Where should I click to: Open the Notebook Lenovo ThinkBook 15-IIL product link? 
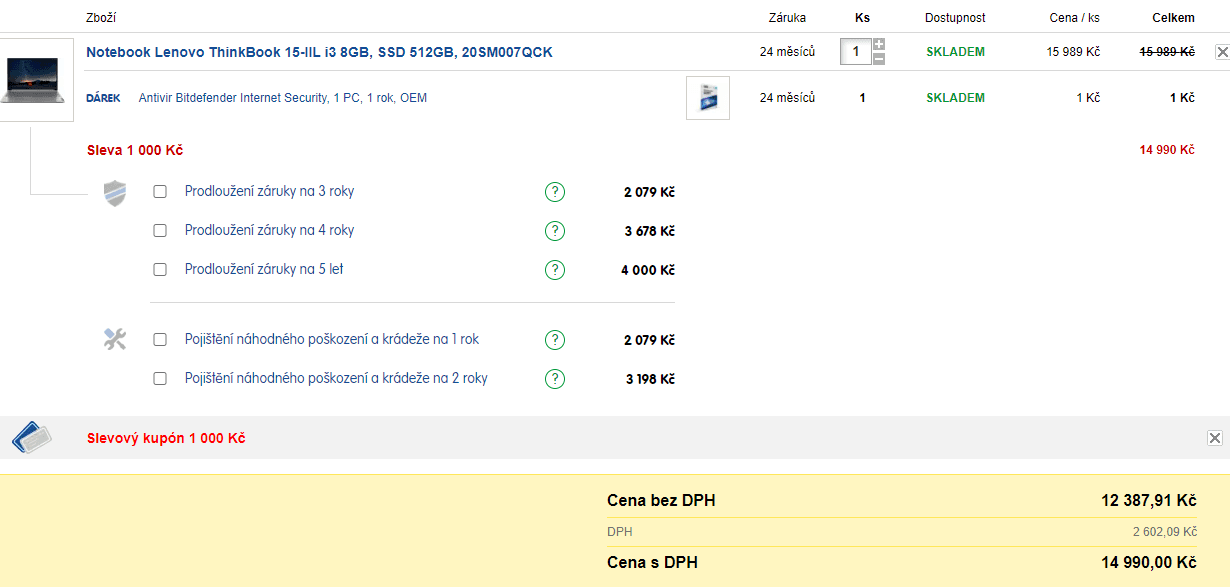(319, 52)
